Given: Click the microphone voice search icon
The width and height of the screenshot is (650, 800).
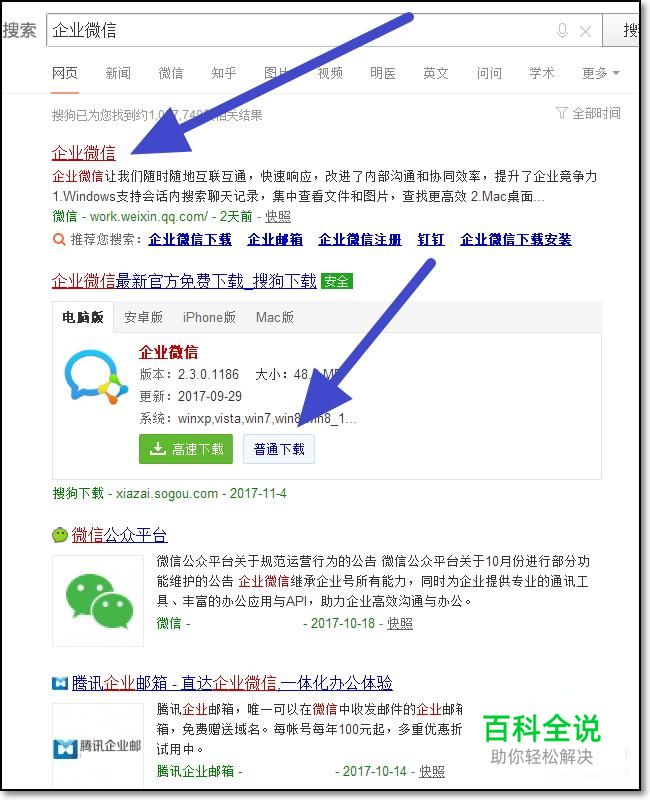Looking at the screenshot, I should [x=562, y=31].
